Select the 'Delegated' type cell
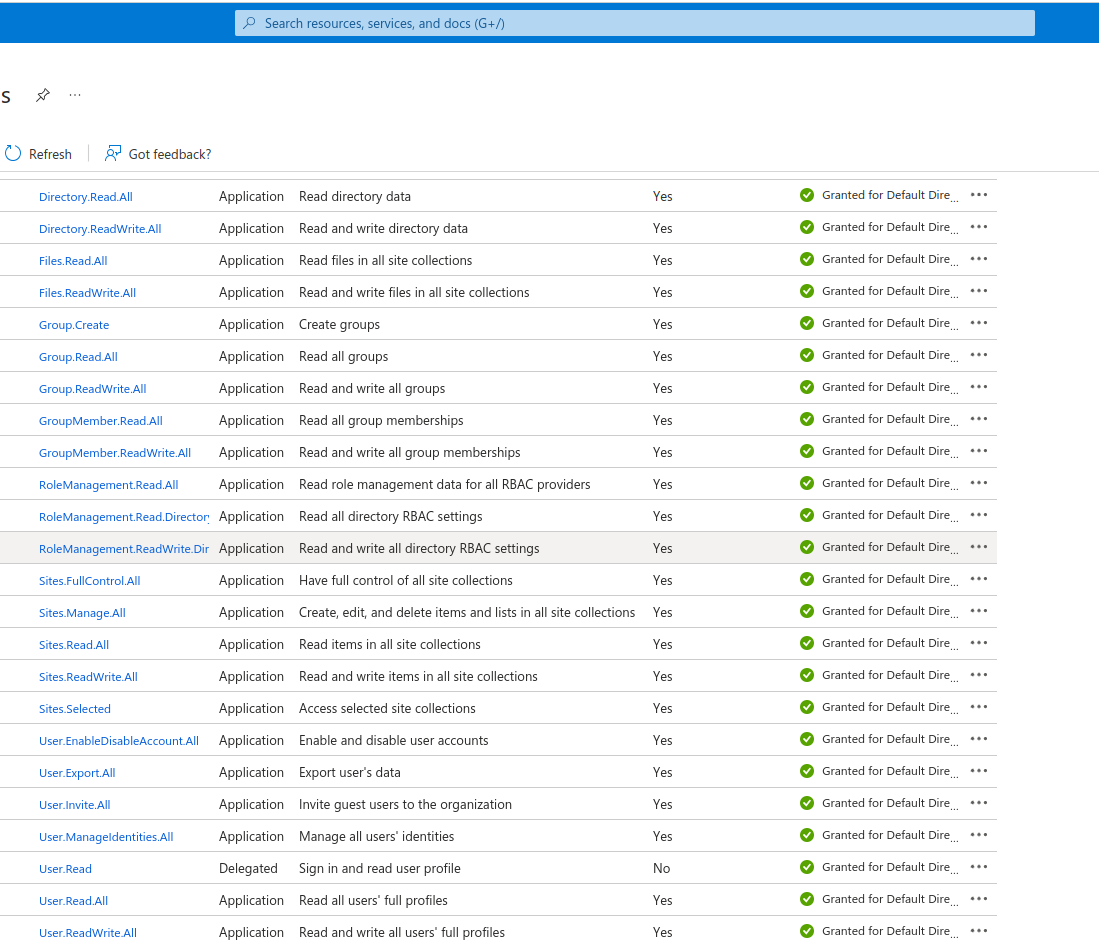 [x=248, y=868]
